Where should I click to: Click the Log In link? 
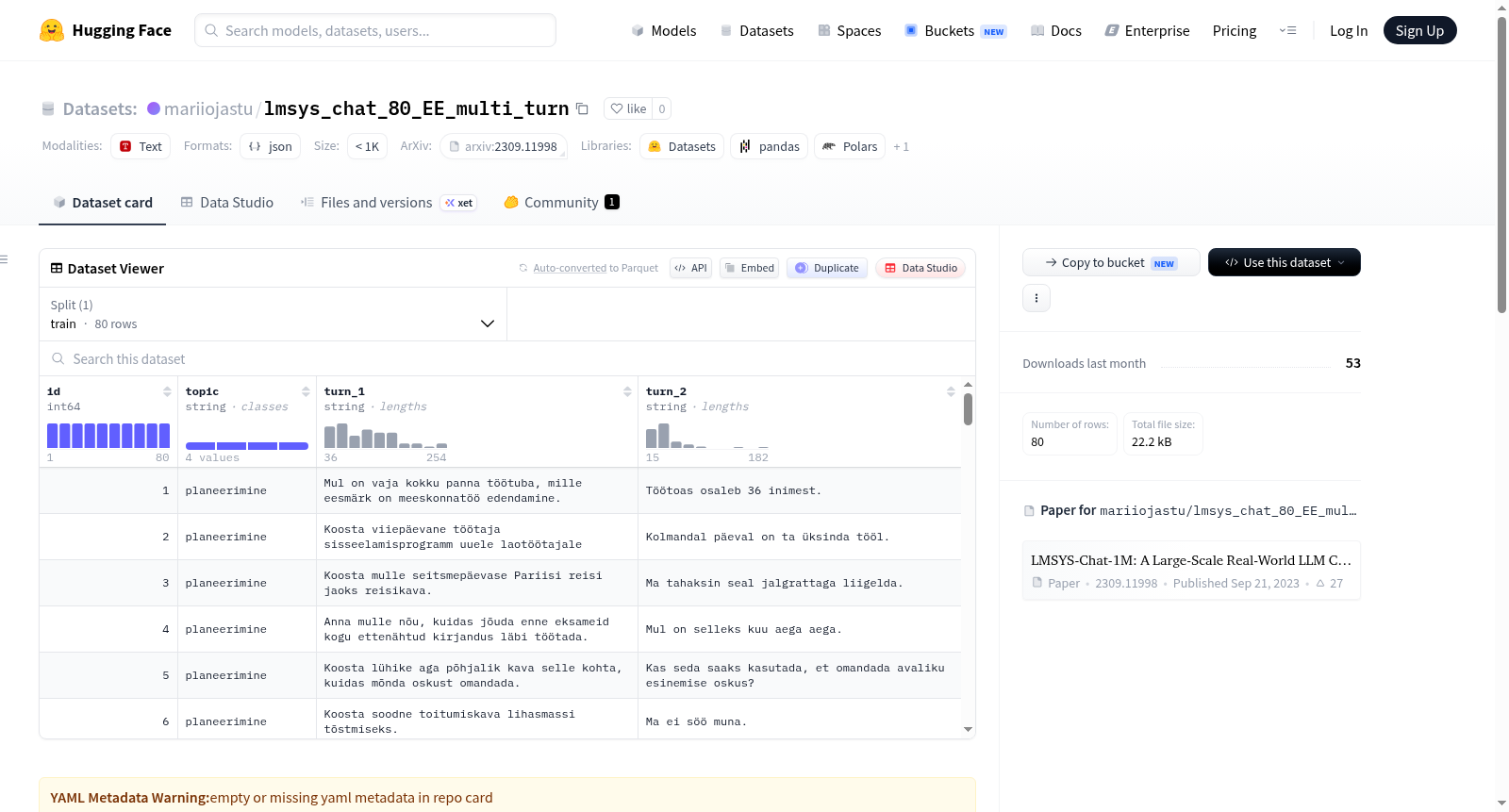1348,30
